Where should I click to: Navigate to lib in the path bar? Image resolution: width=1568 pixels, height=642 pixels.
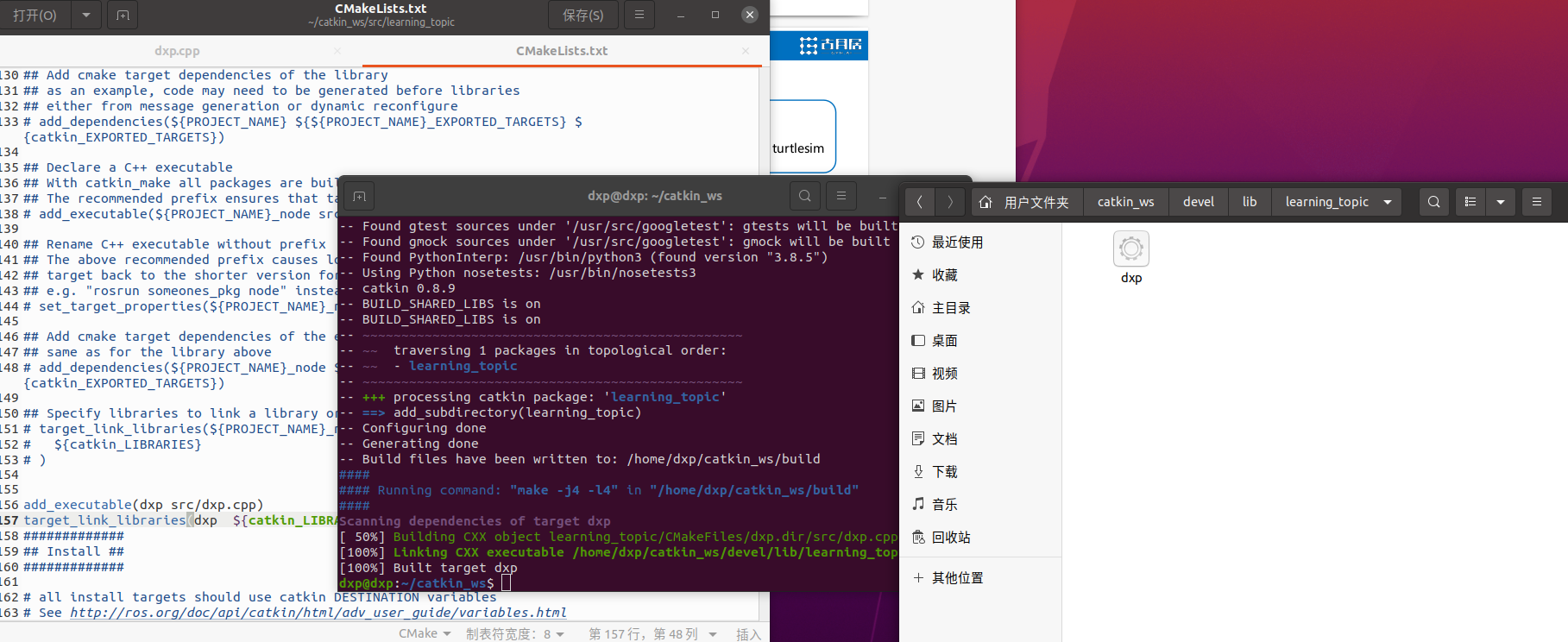pos(1250,202)
